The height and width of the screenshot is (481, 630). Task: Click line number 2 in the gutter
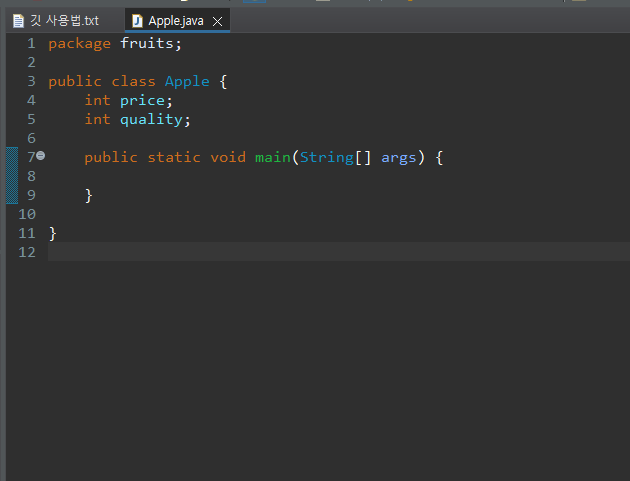(31, 63)
